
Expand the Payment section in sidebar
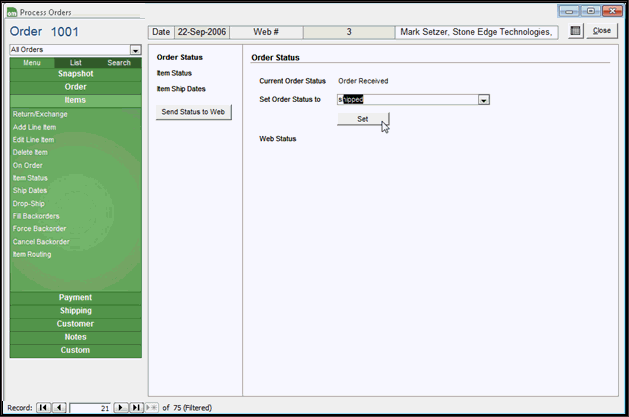76,298
